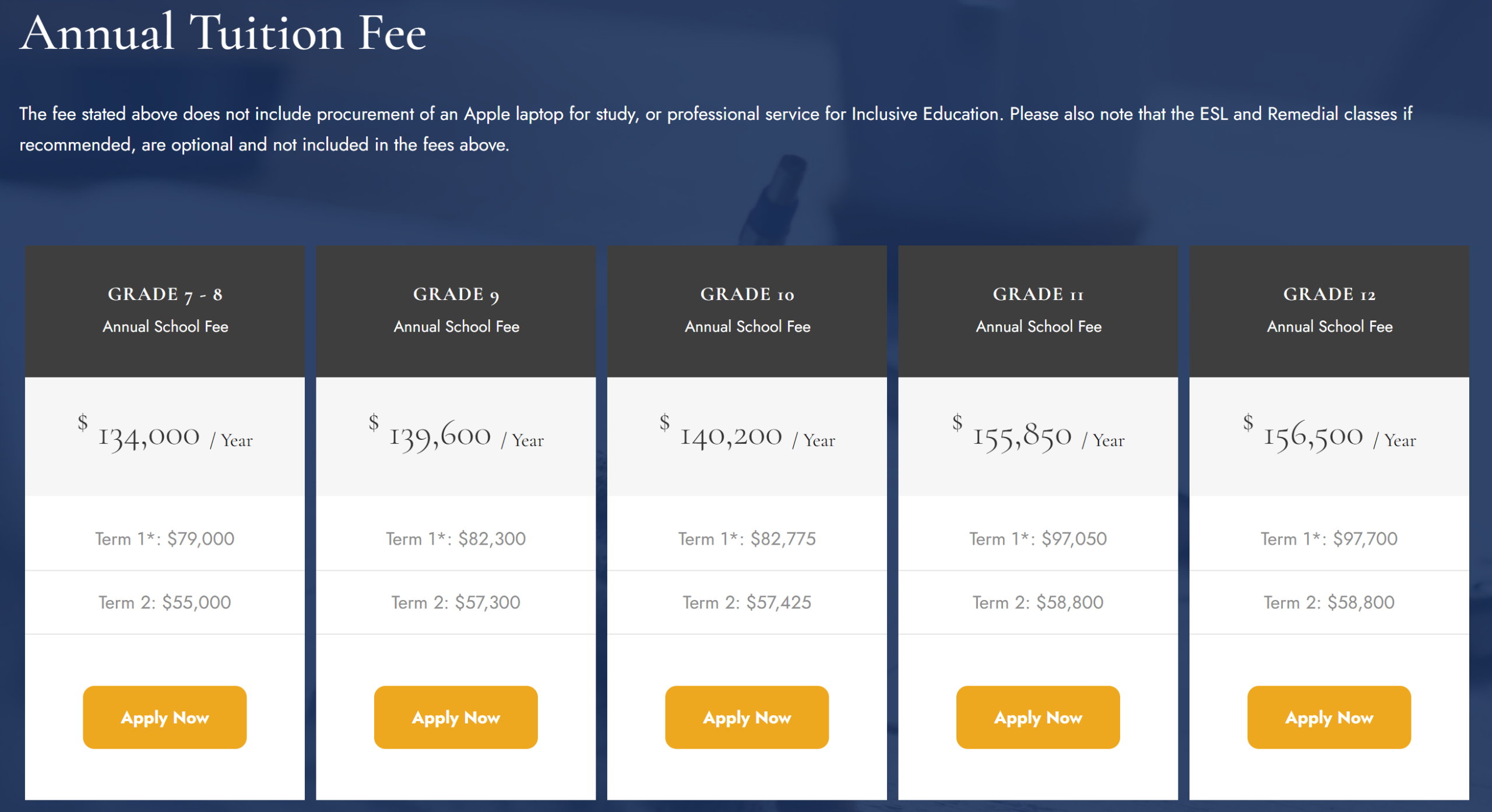Image resolution: width=1492 pixels, height=812 pixels.
Task: Click the Term 1 $97,700 row
Action: (x=1329, y=539)
